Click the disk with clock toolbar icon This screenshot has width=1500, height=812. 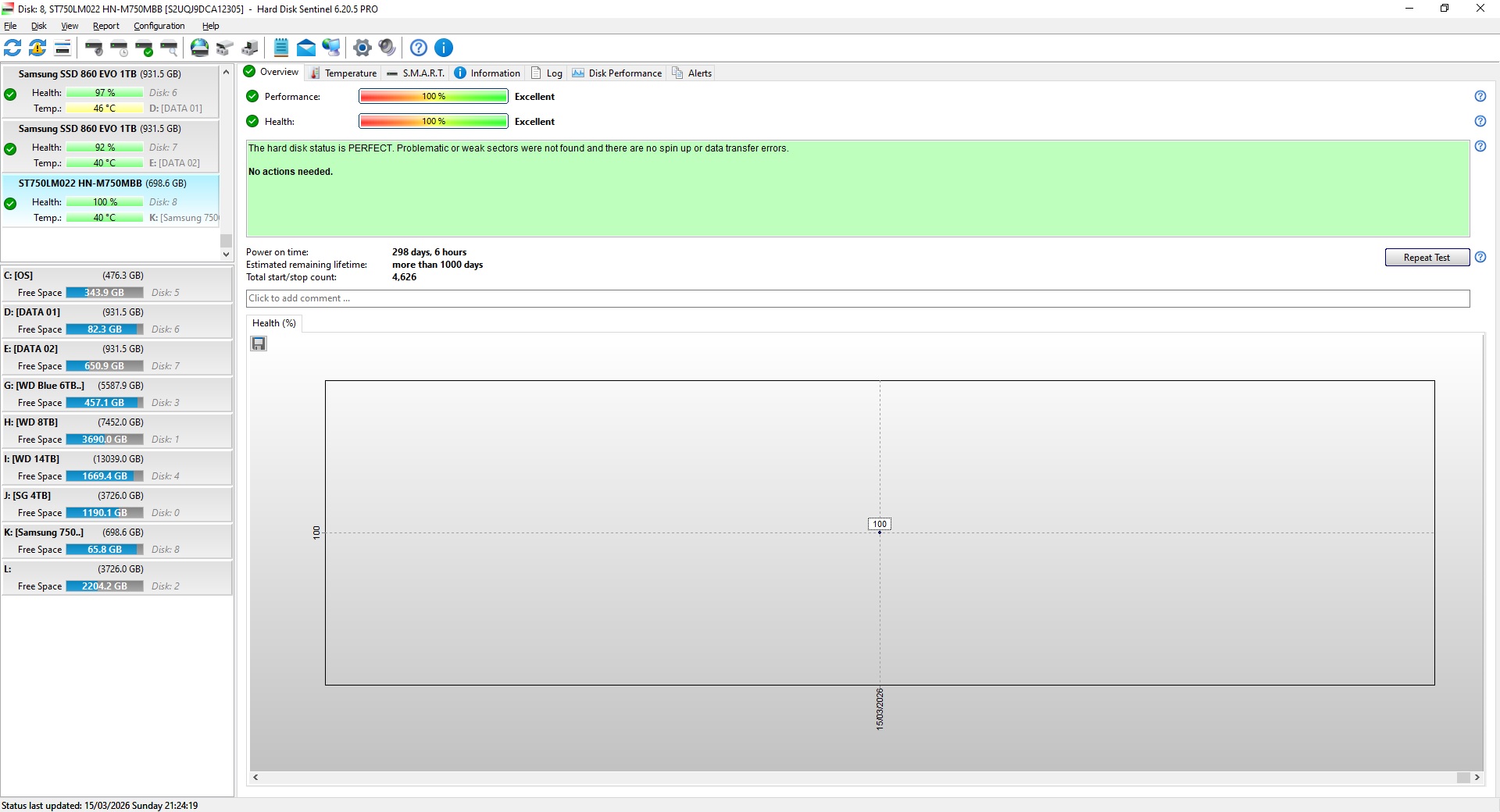(x=119, y=48)
